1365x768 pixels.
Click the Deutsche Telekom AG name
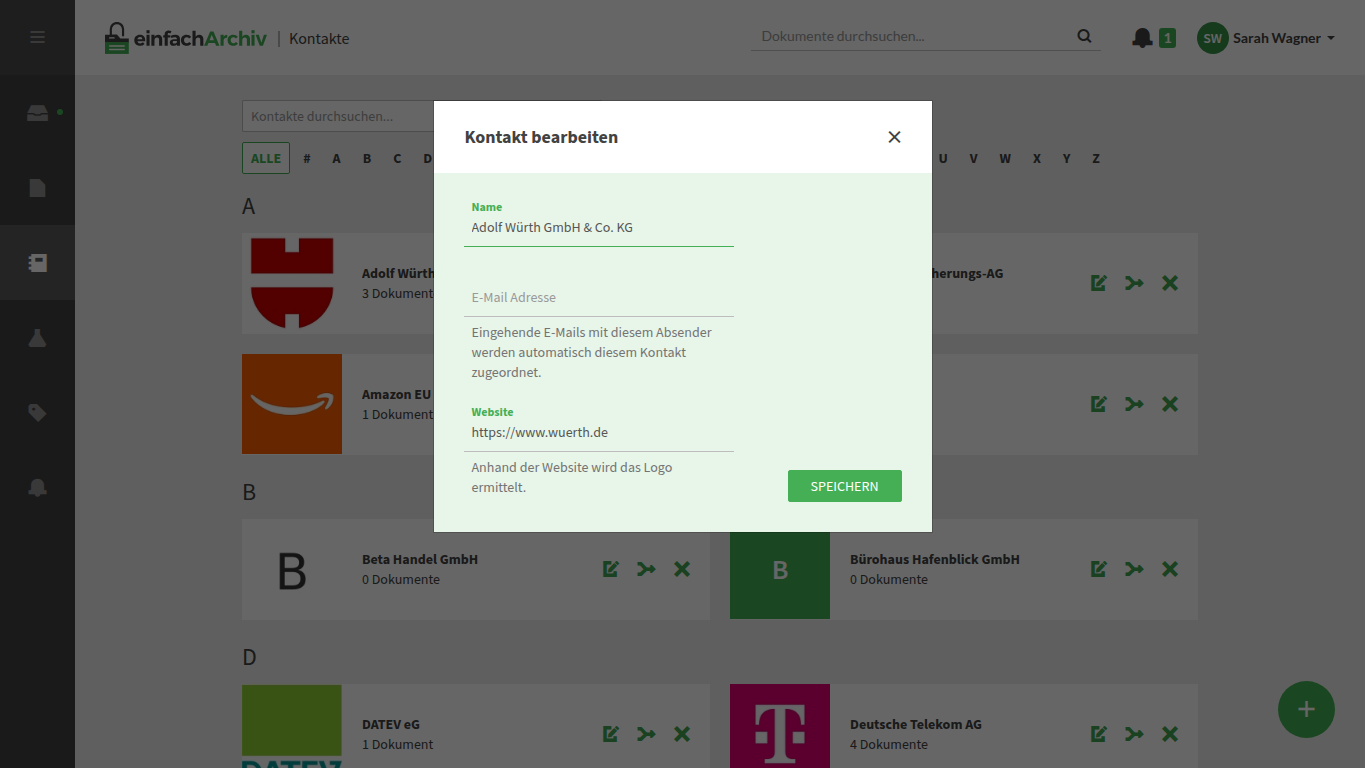click(x=916, y=724)
